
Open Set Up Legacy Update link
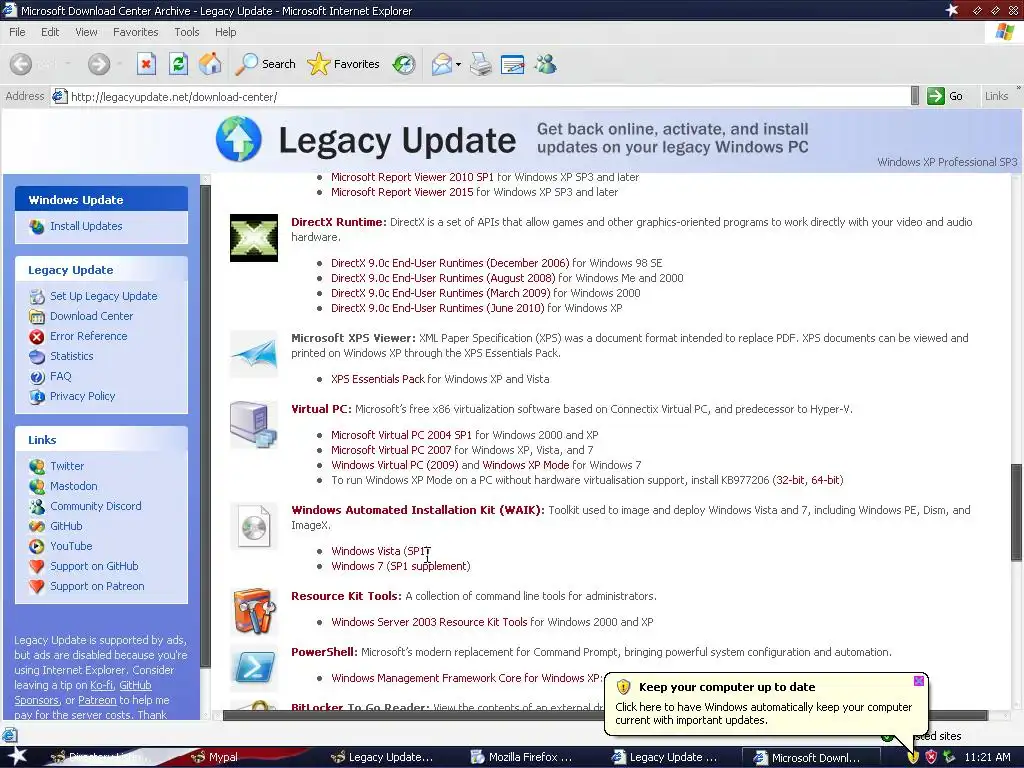pyautogui.click(x=103, y=296)
